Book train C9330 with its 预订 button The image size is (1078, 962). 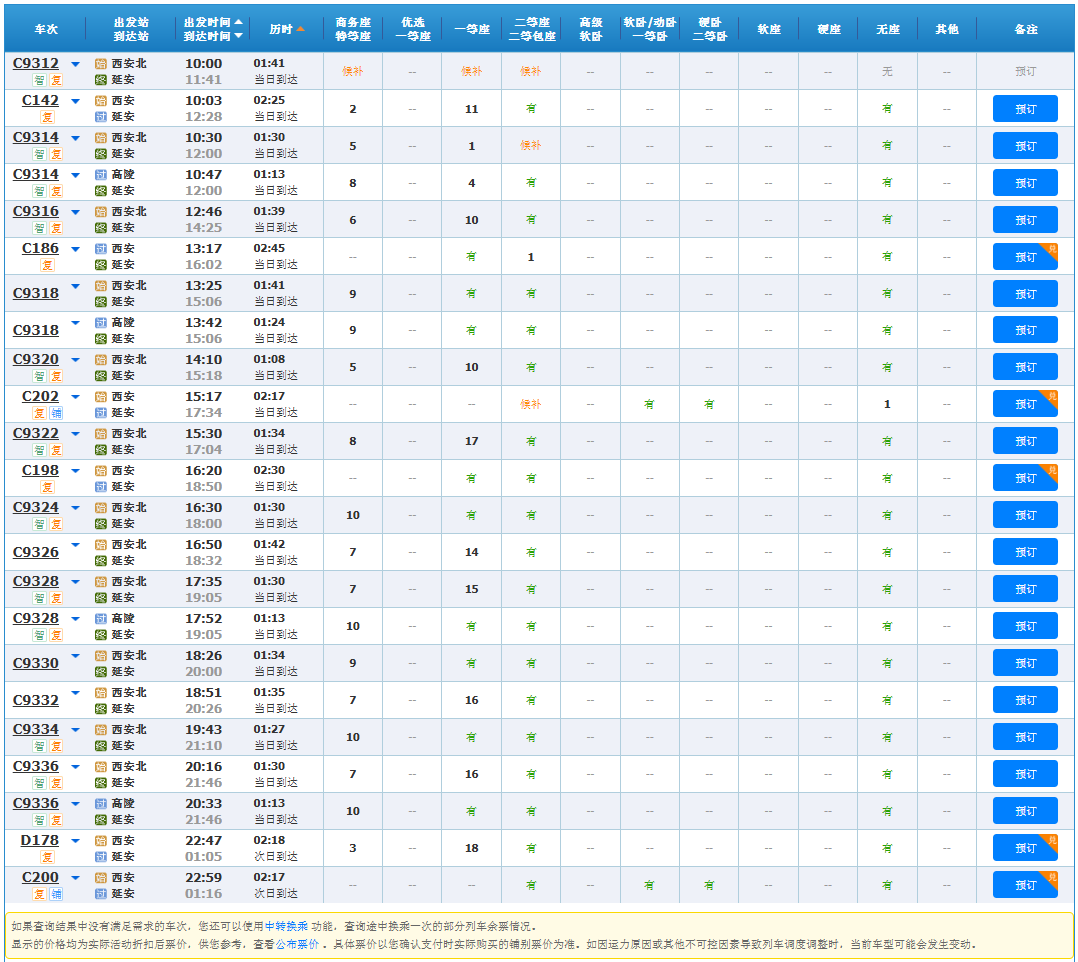pos(1025,663)
